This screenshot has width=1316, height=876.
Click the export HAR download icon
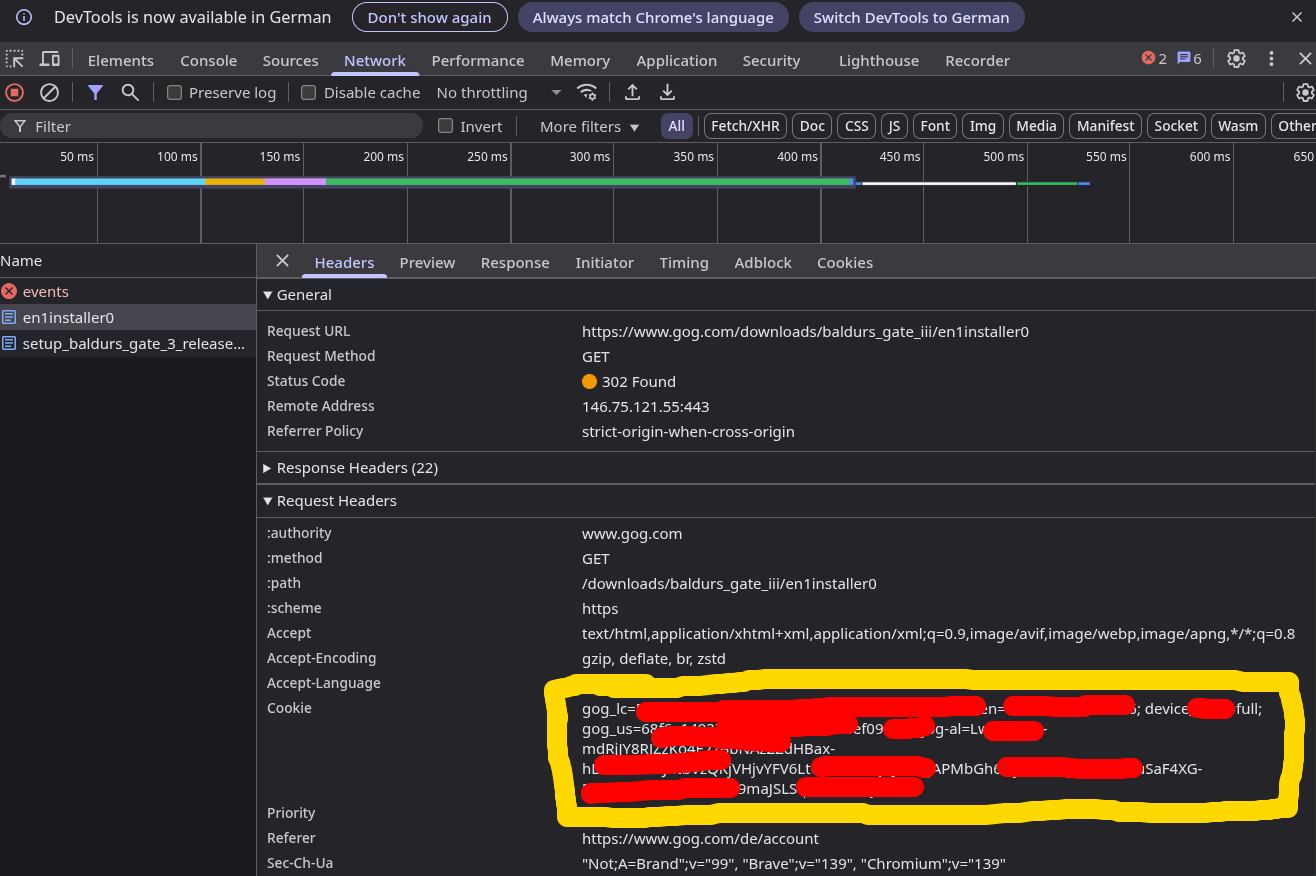(x=667, y=92)
